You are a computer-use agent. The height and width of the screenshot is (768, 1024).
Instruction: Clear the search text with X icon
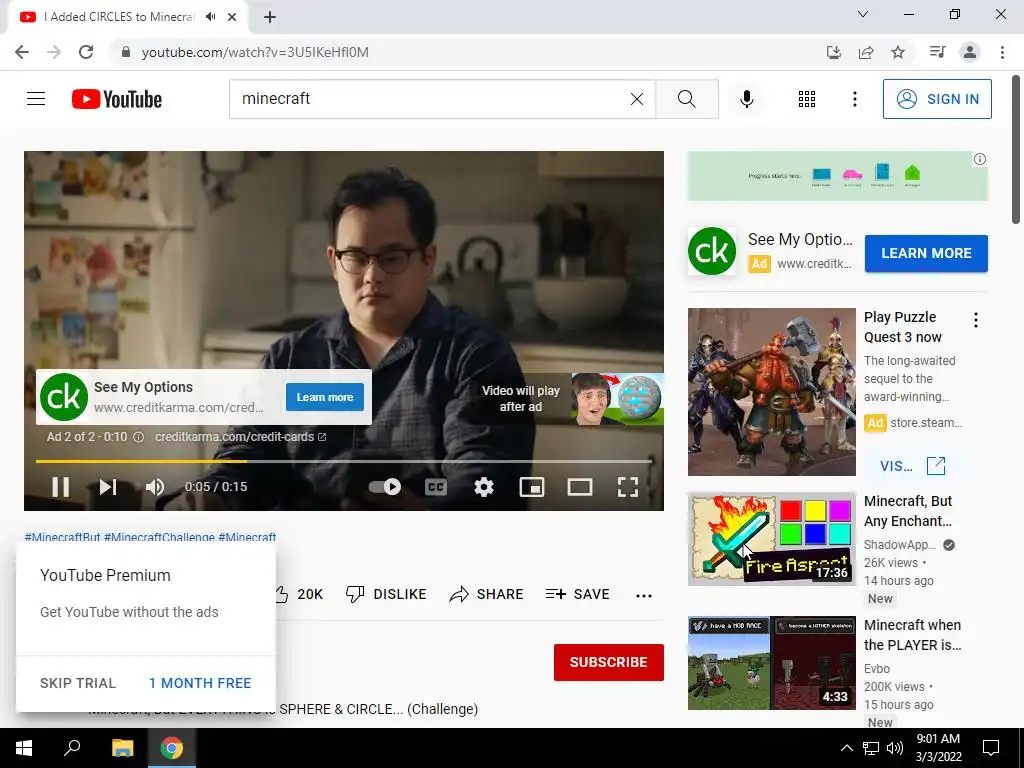tap(637, 99)
